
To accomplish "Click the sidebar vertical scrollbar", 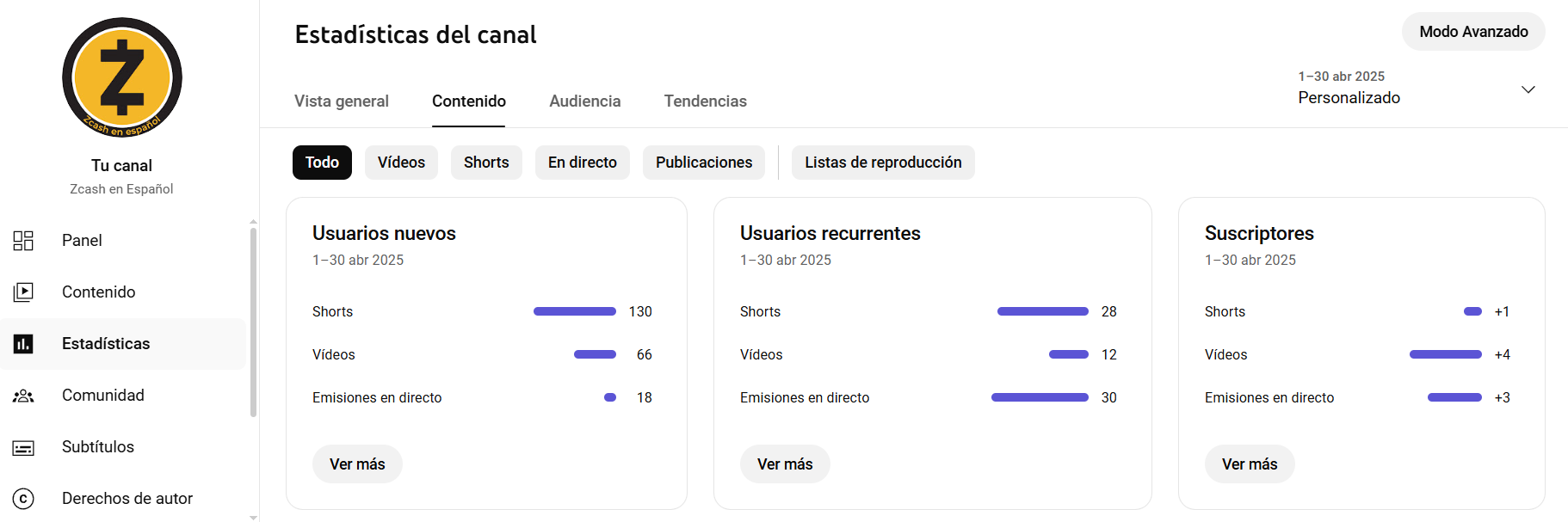I will tap(253, 322).
